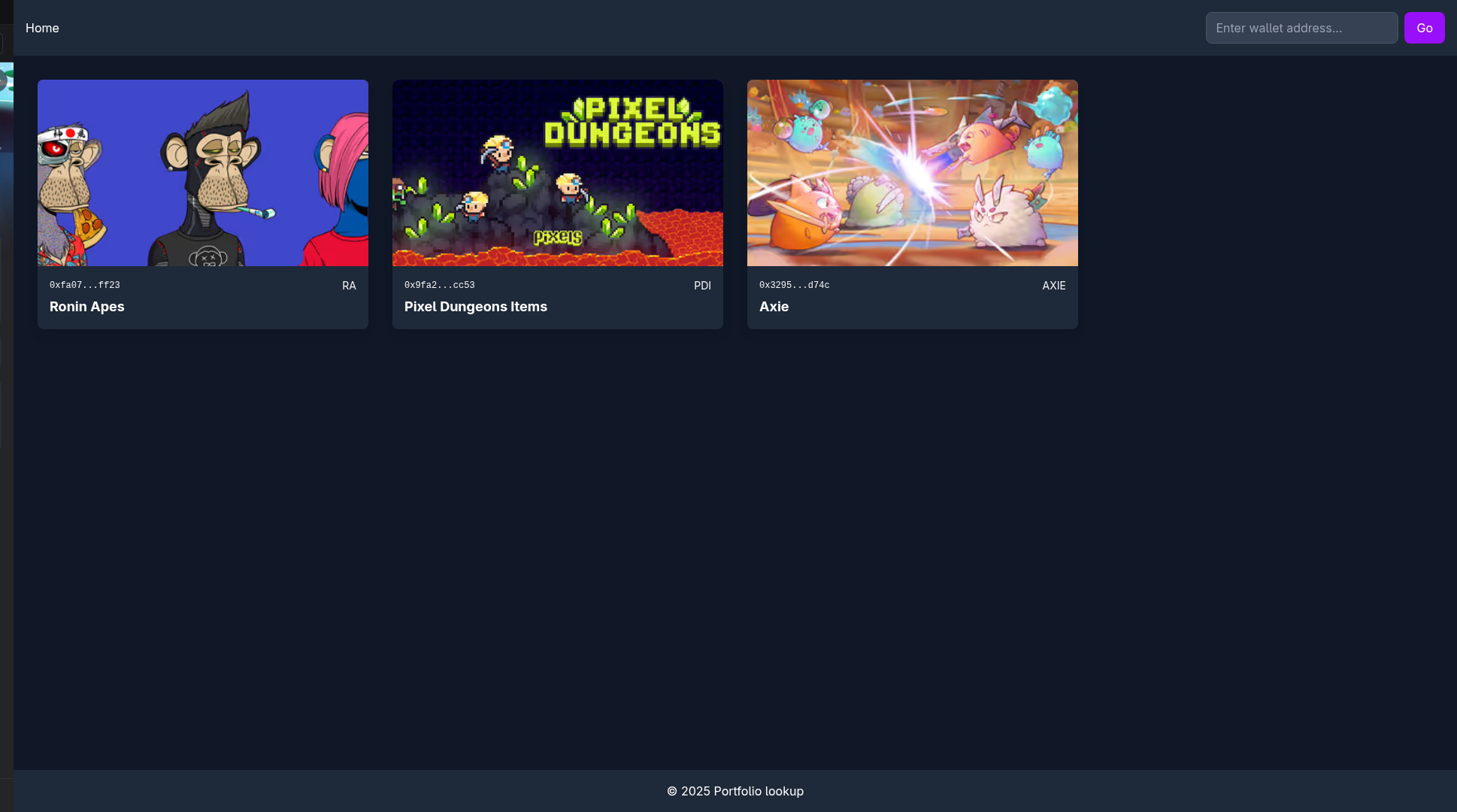Click the small pixels logo in banner
Screen dimensions: 1457x812
point(558,238)
